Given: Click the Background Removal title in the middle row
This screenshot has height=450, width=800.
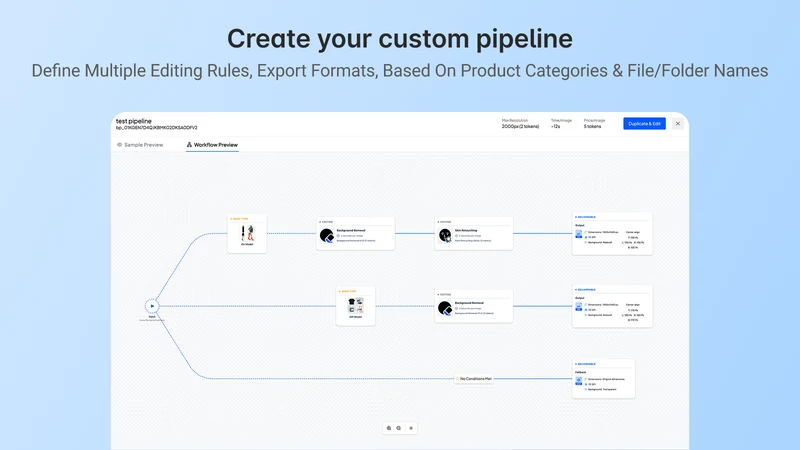Looking at the screenshot, I should pyautogui.click(x=469, y=303).
